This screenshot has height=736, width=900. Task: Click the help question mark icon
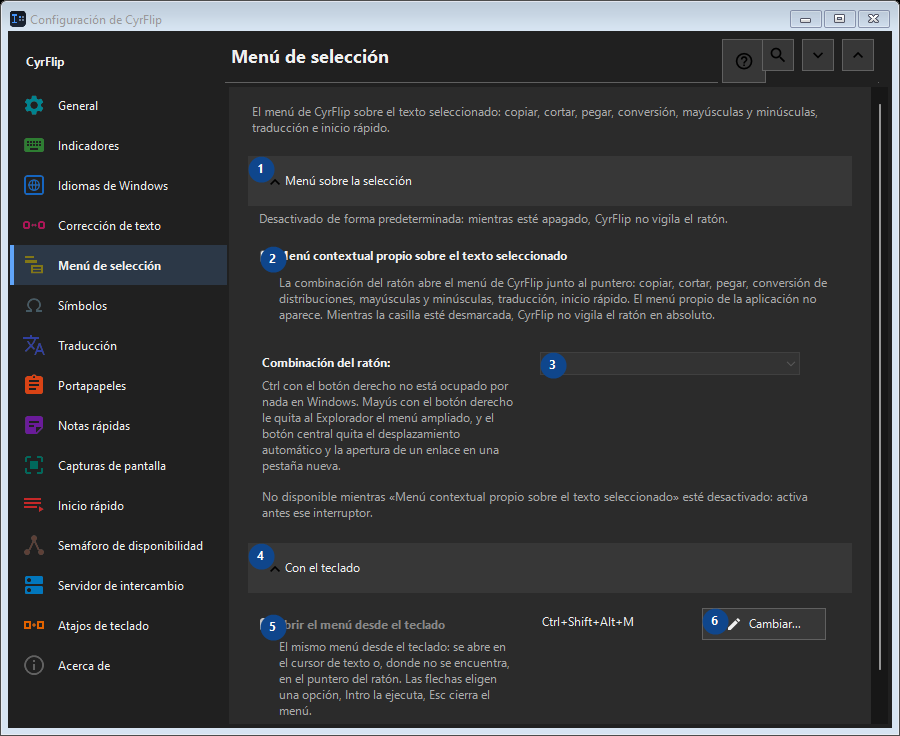[743, 61]
